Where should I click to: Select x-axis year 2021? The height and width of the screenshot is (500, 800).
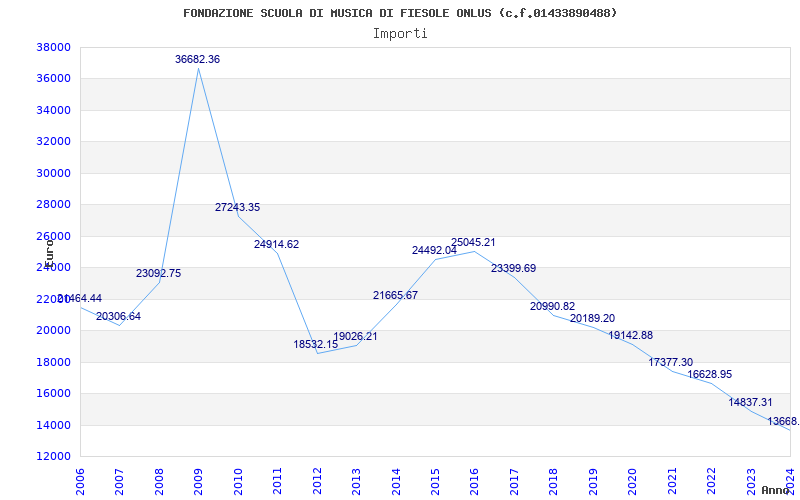pyautogui.click(x=672, y=481)
